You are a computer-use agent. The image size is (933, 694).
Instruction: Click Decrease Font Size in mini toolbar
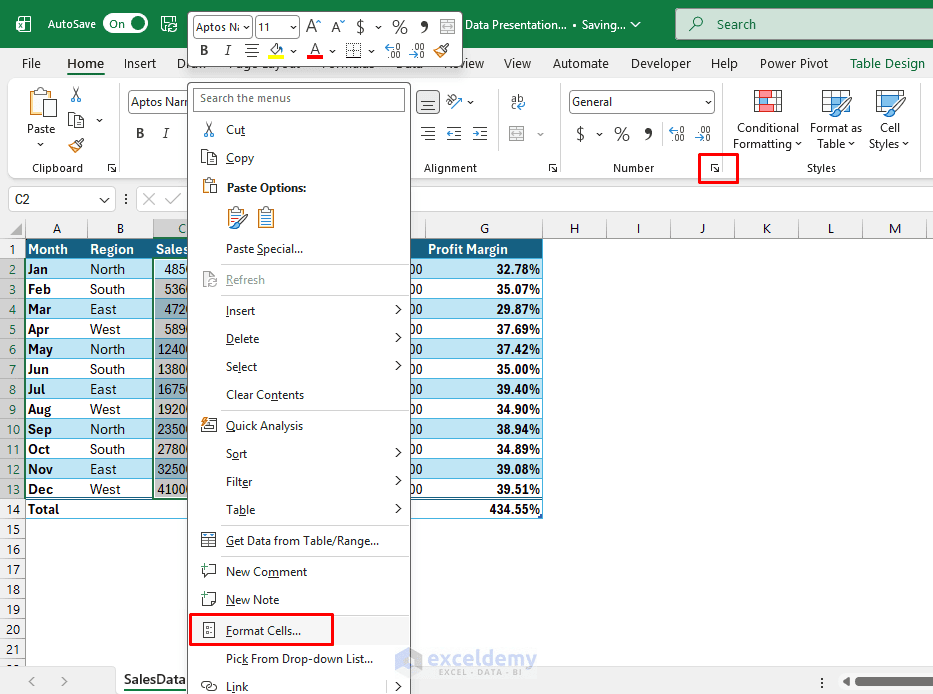[337, 27]
